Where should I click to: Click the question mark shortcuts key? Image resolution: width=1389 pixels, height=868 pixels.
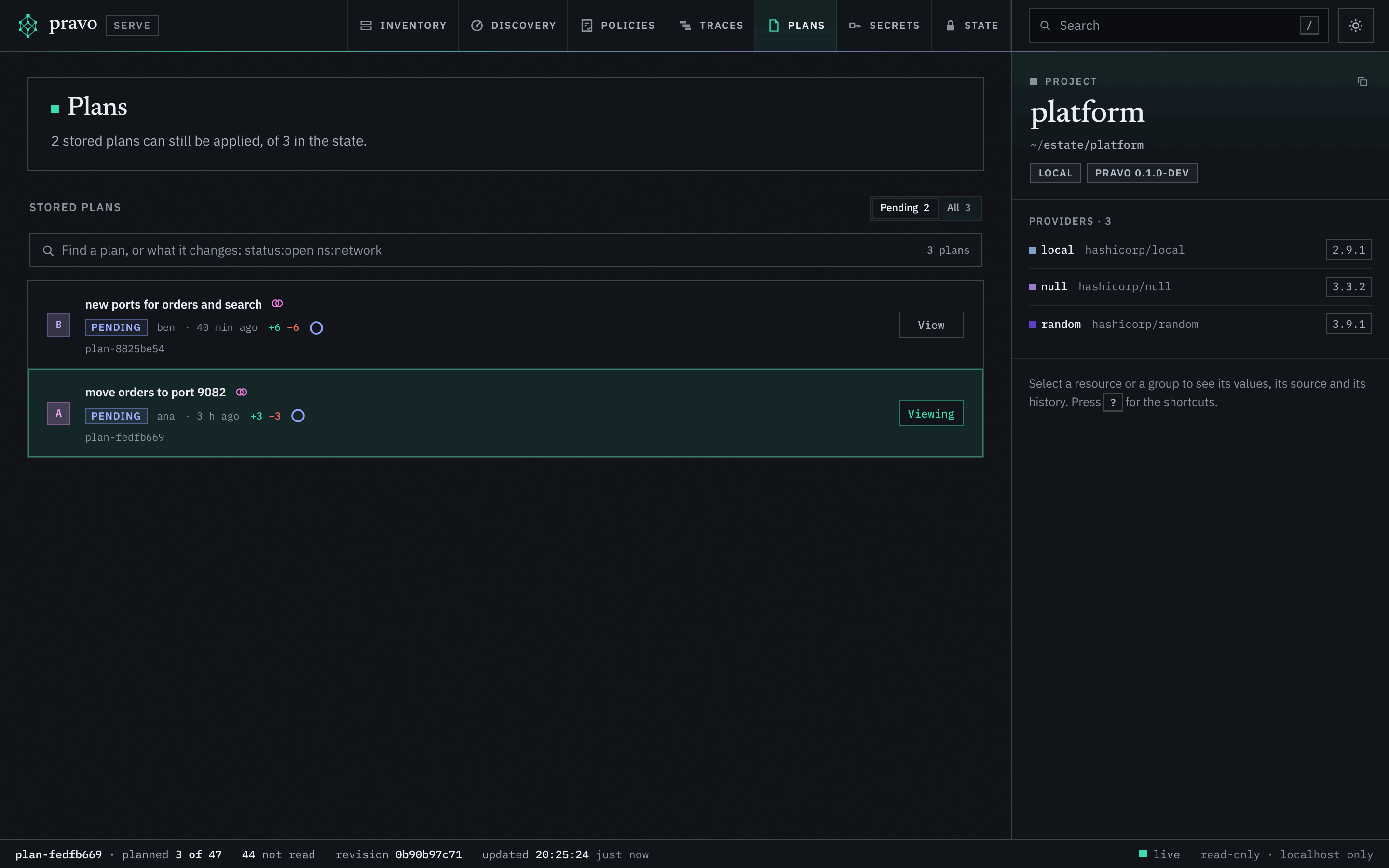coord(1113,403)
